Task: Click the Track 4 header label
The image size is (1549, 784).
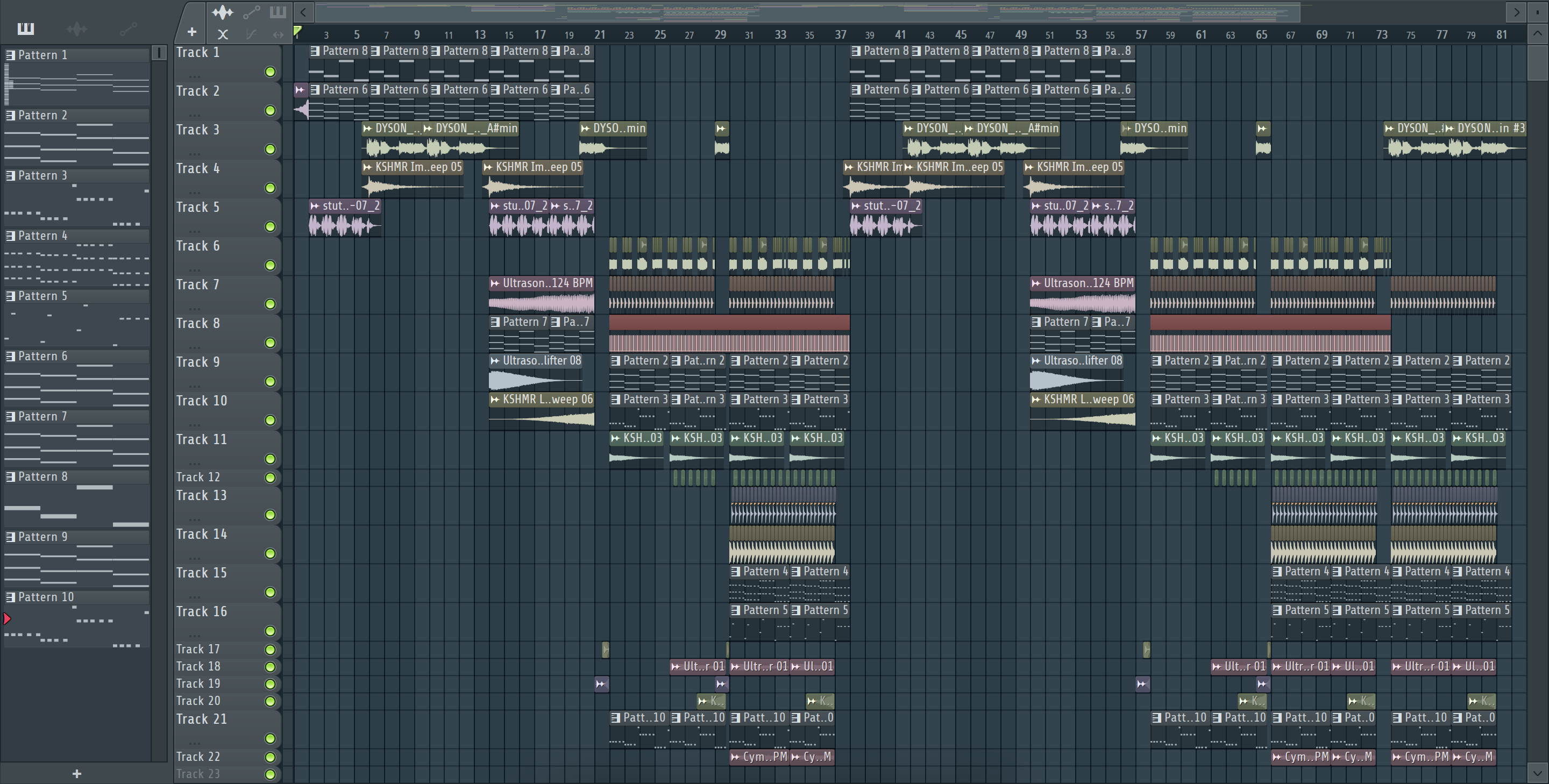Action: tap(198, 168)
